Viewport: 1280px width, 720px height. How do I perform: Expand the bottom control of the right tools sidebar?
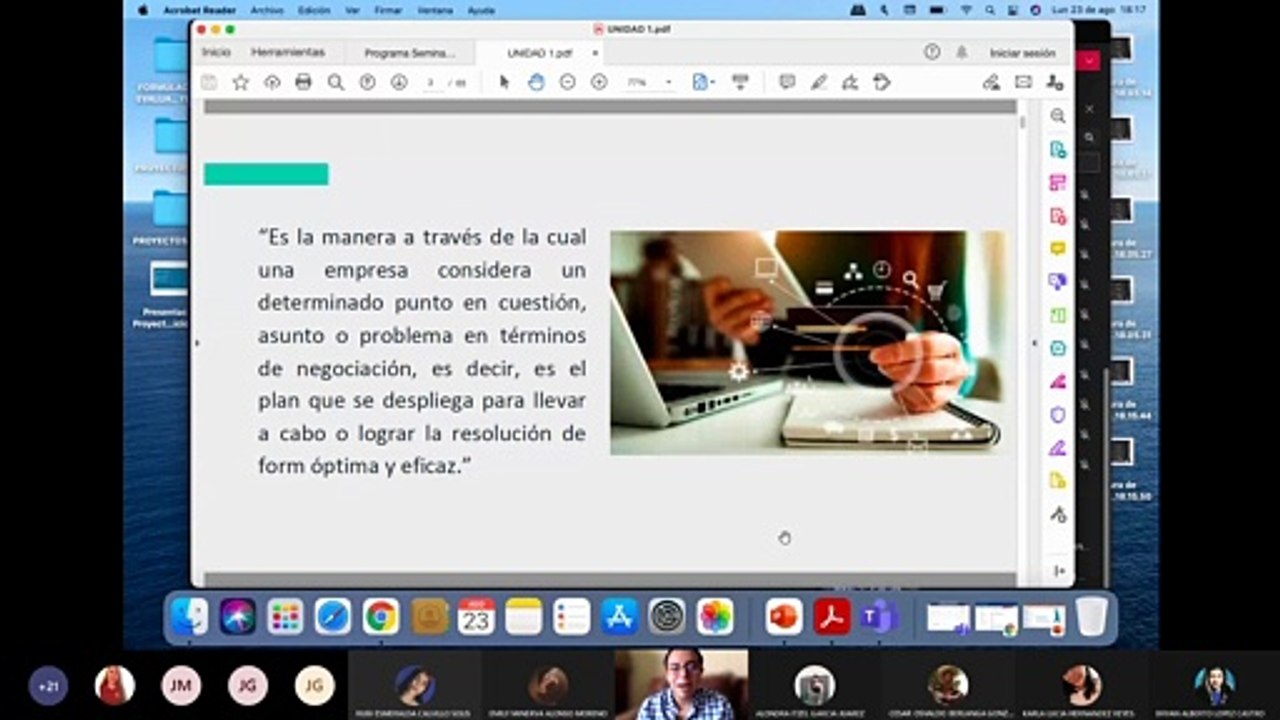[1058, 571]
